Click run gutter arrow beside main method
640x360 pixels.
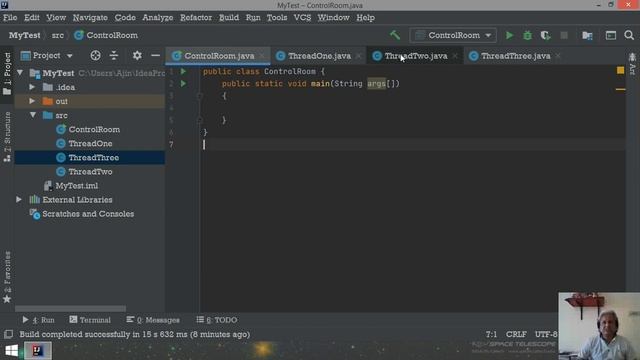(183, 84)
